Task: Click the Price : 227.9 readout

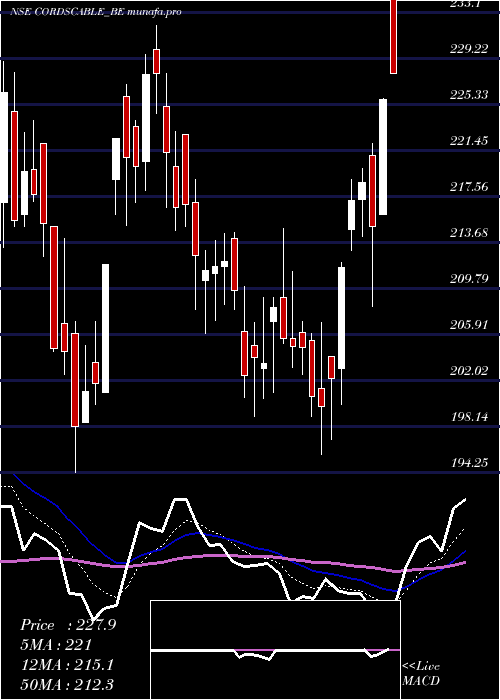Action: click(68, 625)
